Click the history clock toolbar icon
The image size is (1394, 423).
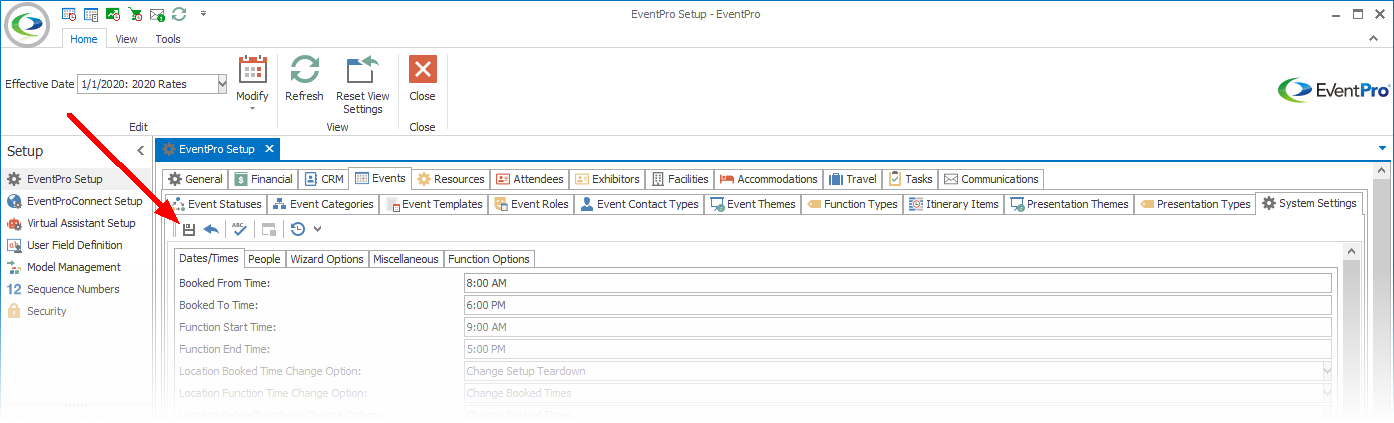(x=298, y=229)
